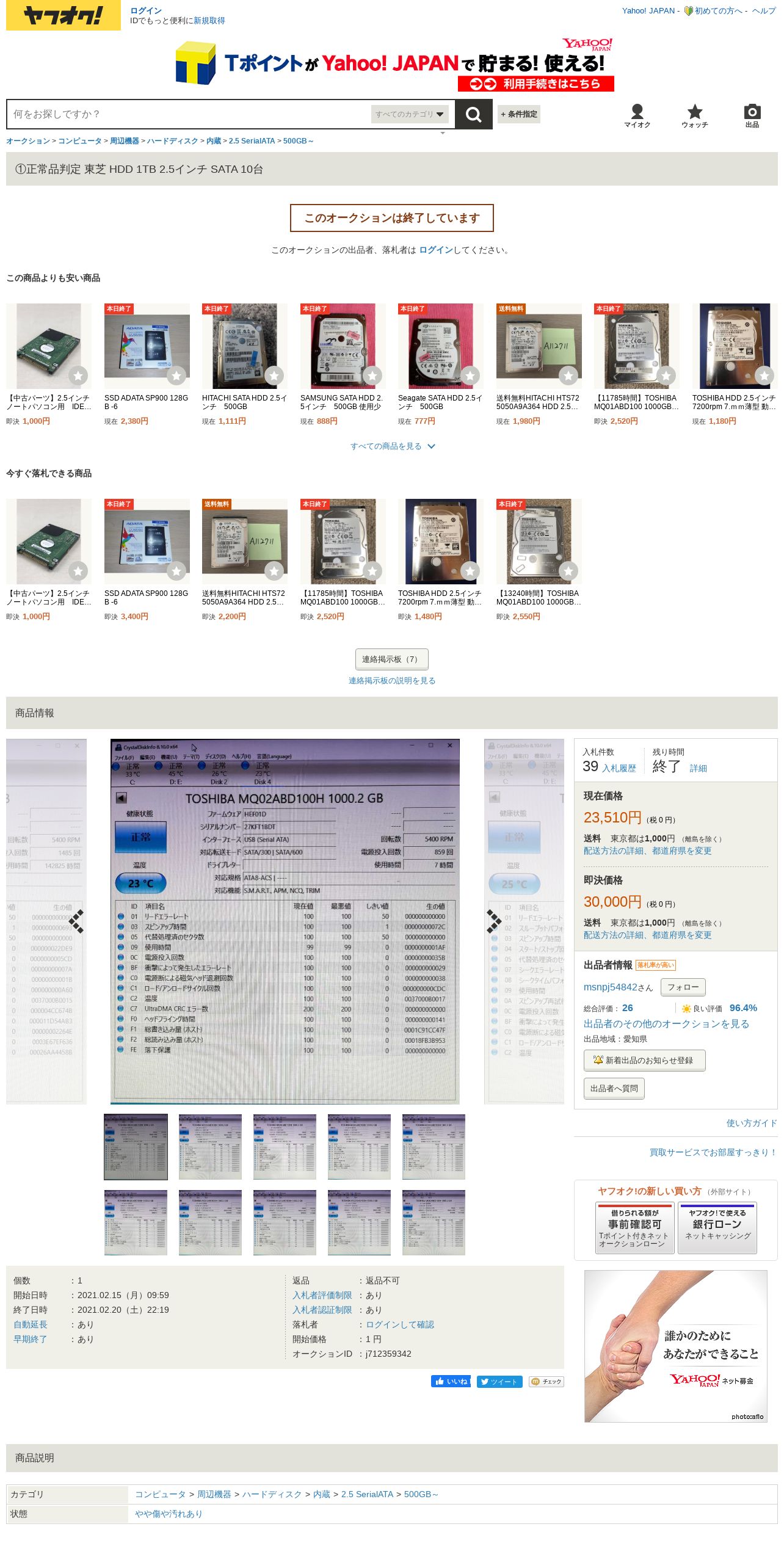Click the ログインして確認 link
784x1568 pixels.
point(400,1324)
